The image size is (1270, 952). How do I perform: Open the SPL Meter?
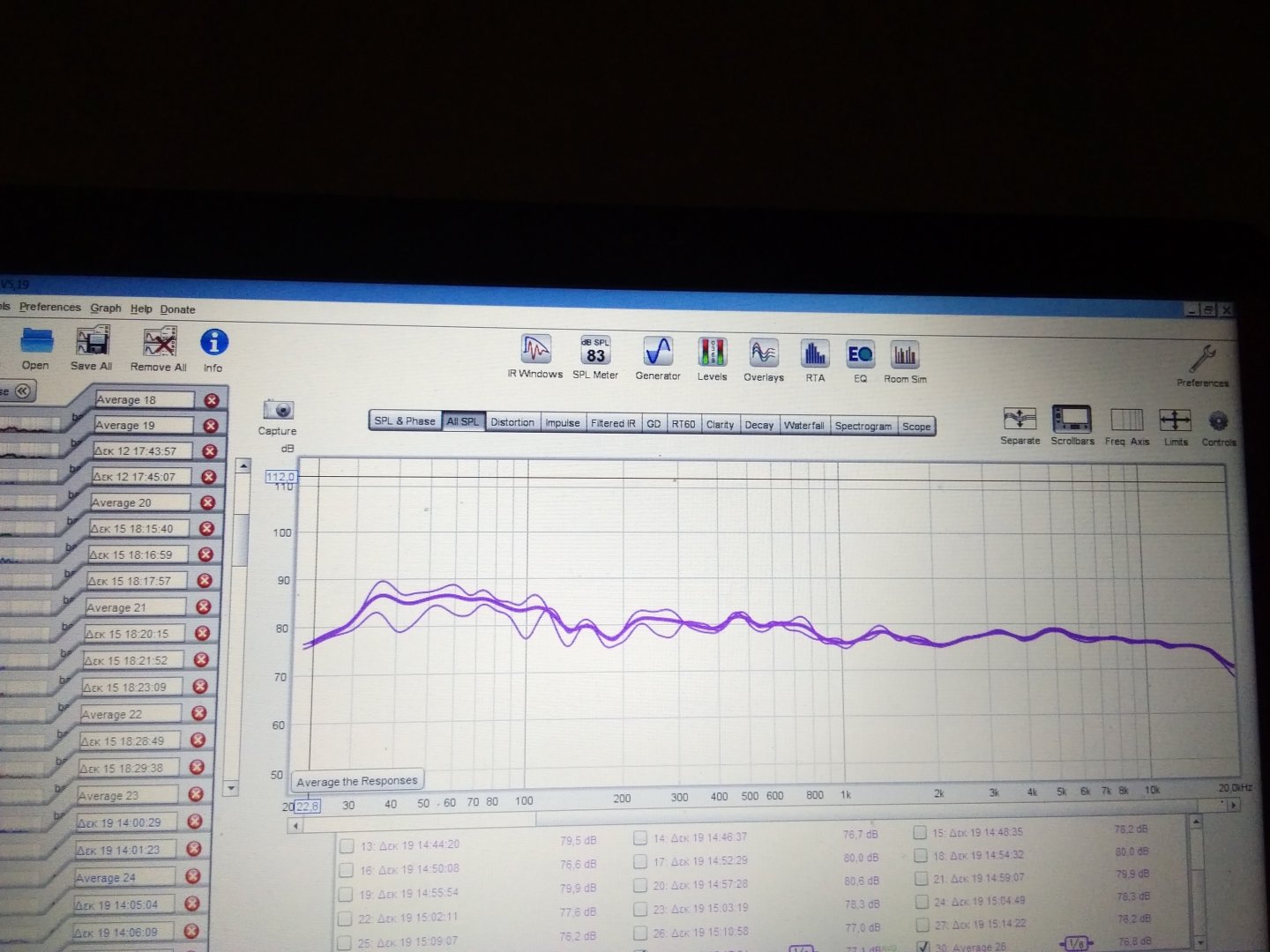pos(595,352)
